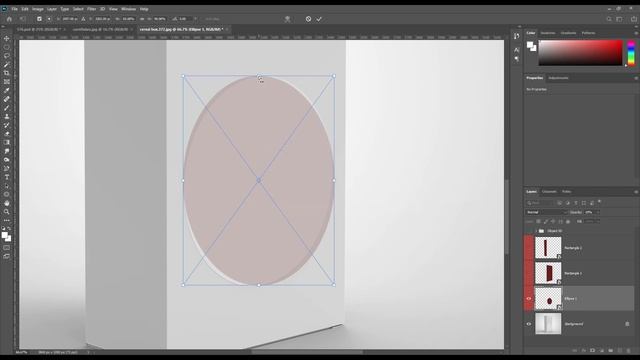The width and height of the screenshot is (640, 360).
Task: Select the Hand tool
Action: 7,203
